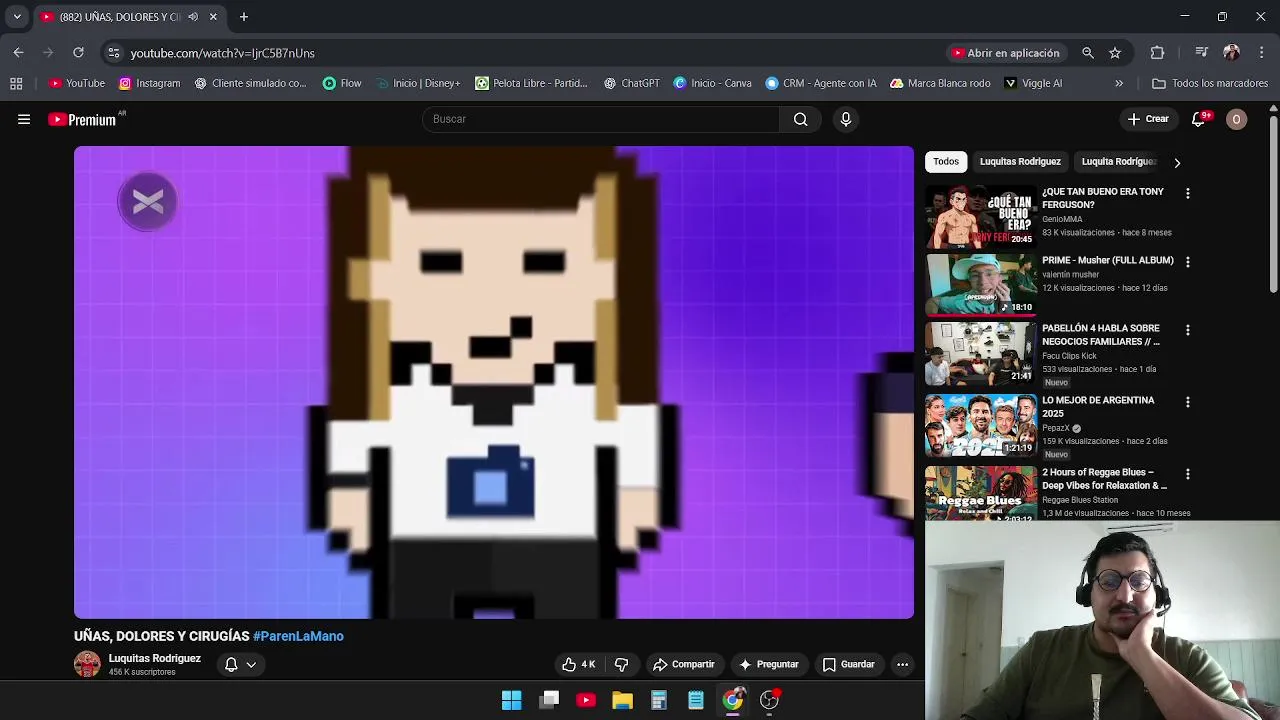The width and height of the screenshot is (1280, 720).
Task: Expand the tab search dropdown arrow
Action: [17, 17]
